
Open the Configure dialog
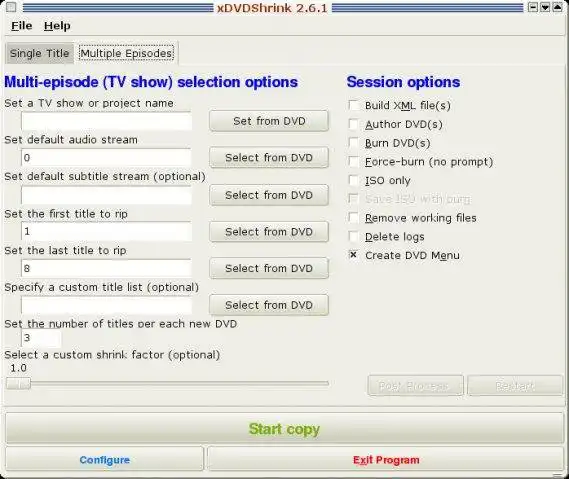point(105,460)
